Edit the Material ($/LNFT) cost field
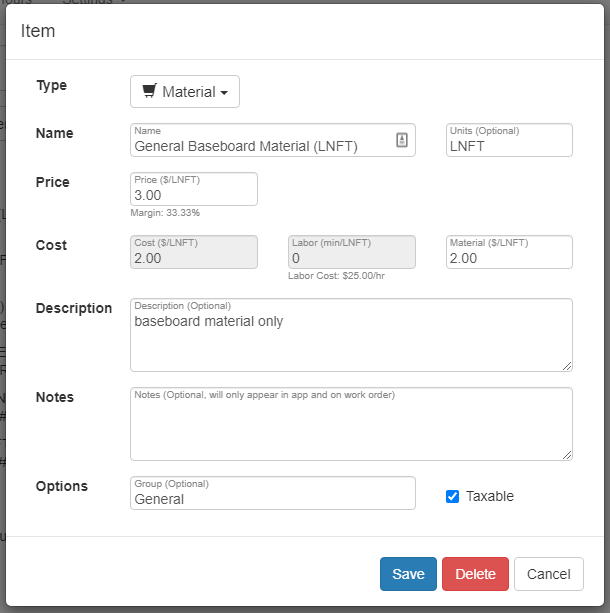The height and width of the screenshot is (613, 610). pyautogui.click(x=509, y=252)
